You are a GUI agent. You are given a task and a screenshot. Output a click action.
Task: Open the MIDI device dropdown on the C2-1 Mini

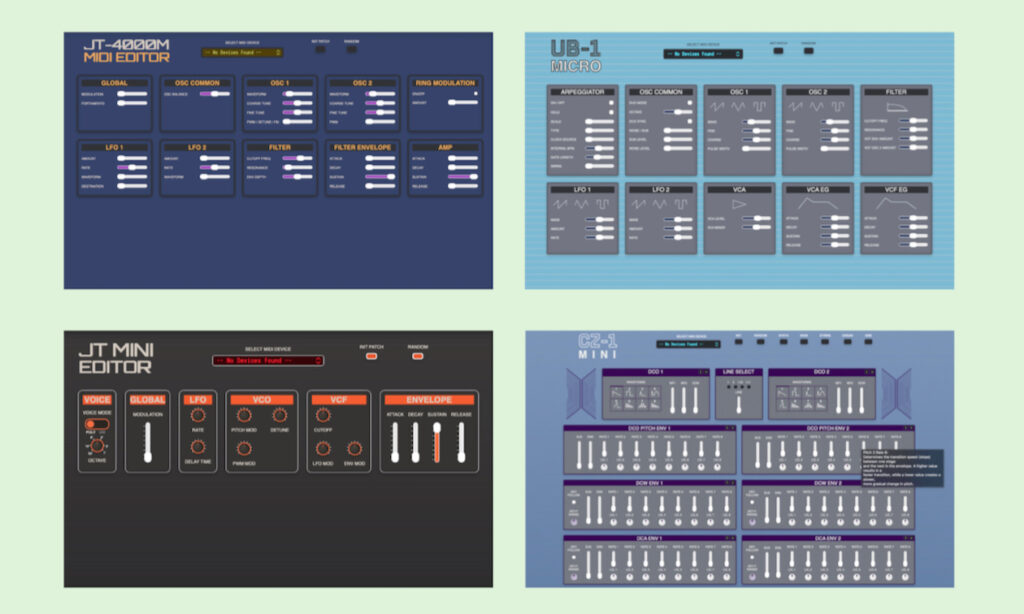pos(687,344)
